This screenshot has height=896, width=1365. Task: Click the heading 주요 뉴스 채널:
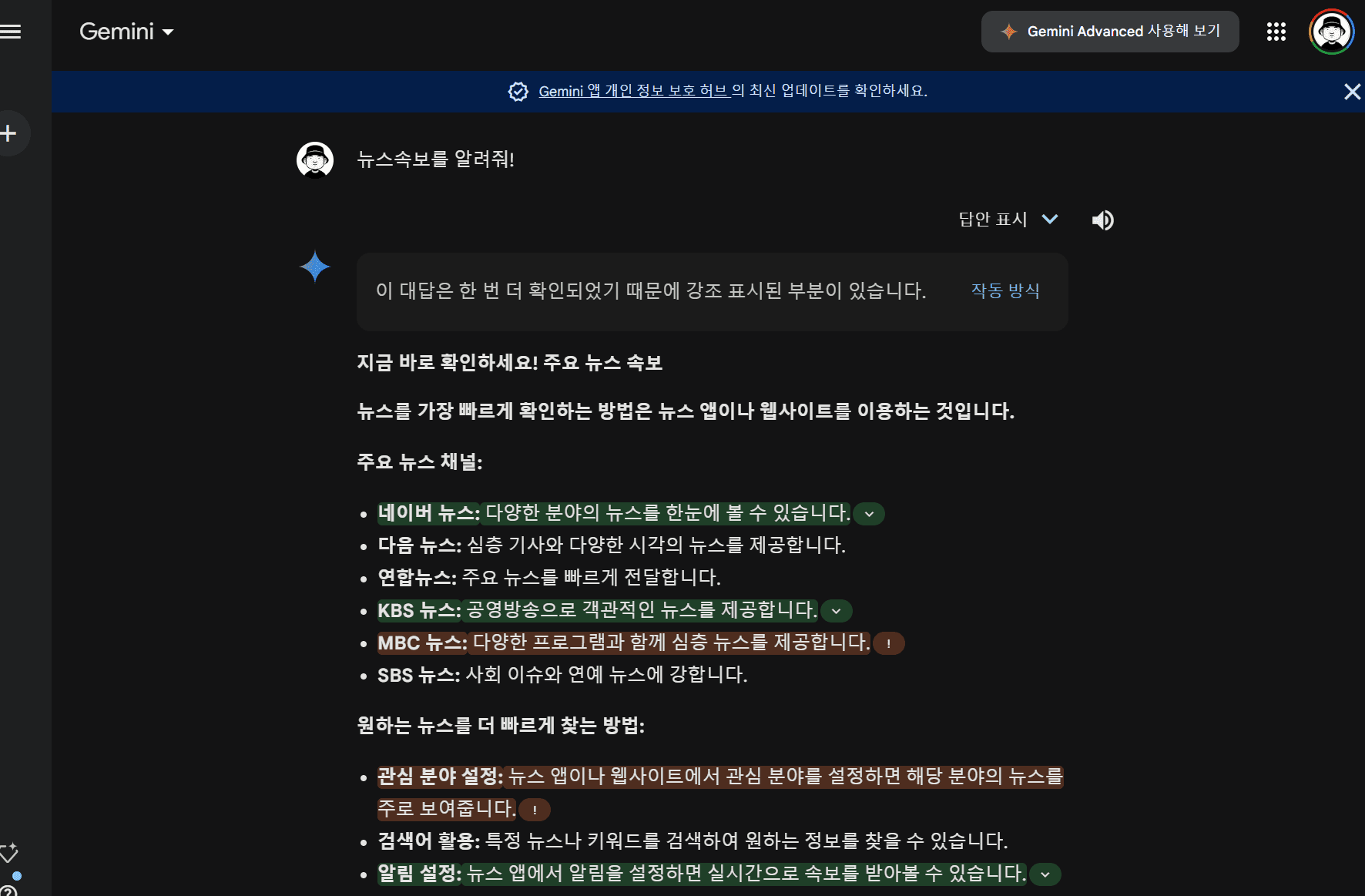420,462
